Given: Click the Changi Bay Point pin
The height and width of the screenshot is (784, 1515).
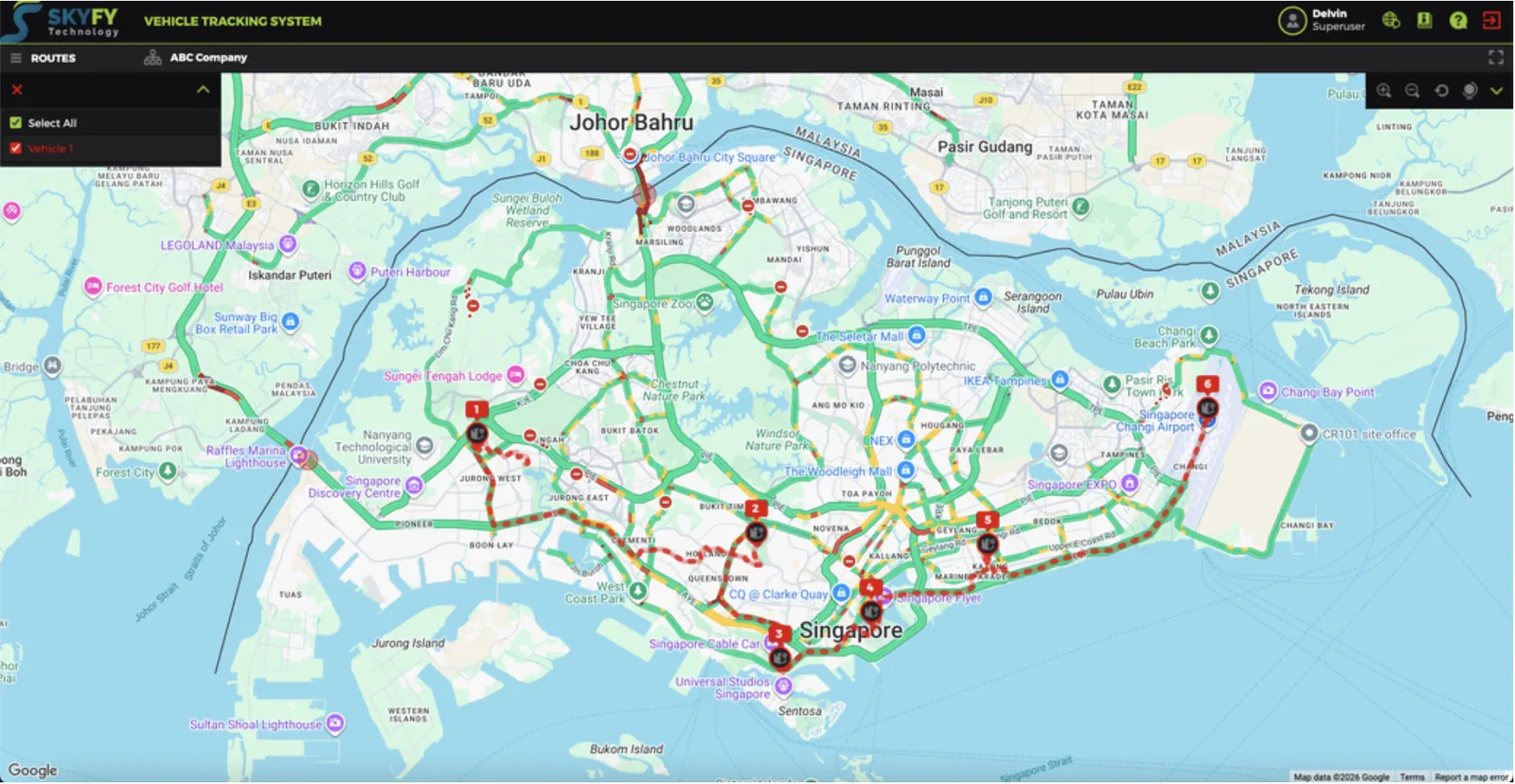Looking at the screenshot, I should point(1268,391).
